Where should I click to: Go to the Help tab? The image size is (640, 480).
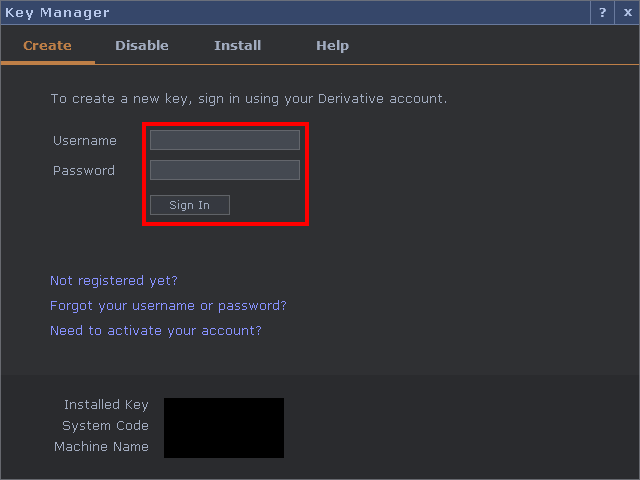tap(332, 46)
